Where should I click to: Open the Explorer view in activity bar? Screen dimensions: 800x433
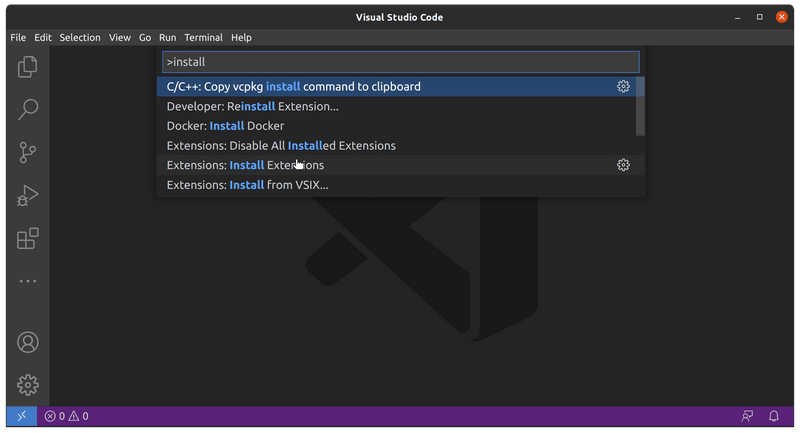click(x=28, y=67)
